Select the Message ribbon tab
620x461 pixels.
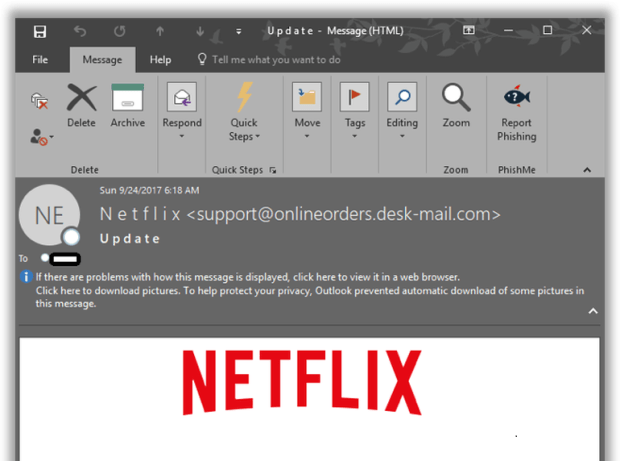pyautogui.click(x=102, y=60)
